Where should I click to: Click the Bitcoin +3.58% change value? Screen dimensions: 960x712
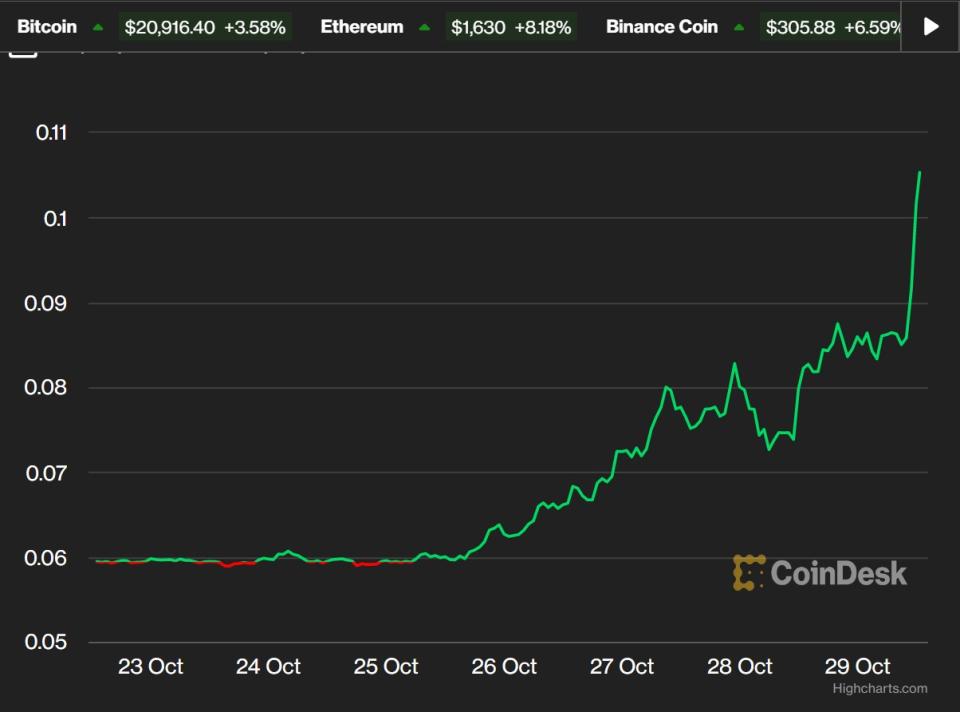[x=254, y=27]
